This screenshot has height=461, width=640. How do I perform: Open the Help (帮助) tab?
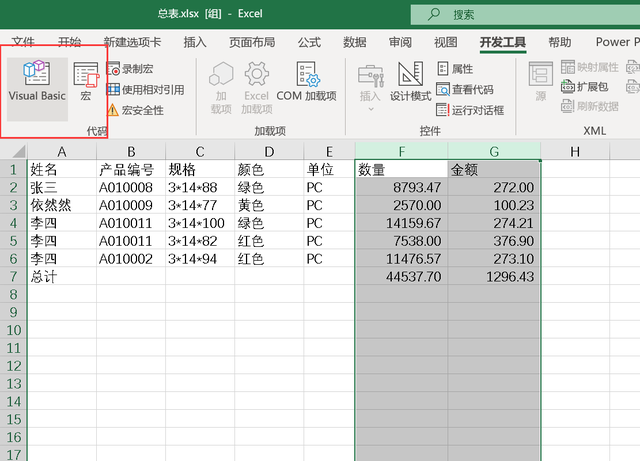coord(560,42)
